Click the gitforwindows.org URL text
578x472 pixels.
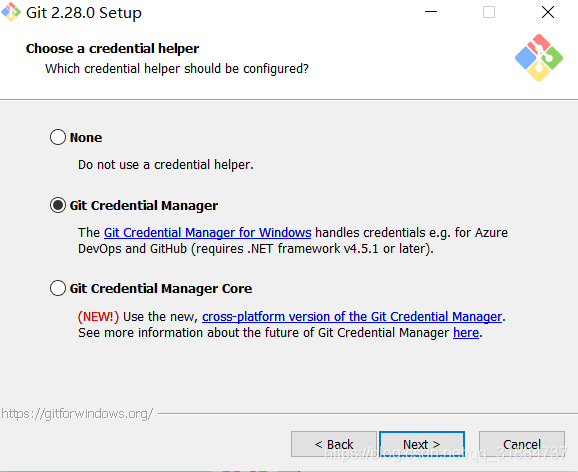pos(77,414)
